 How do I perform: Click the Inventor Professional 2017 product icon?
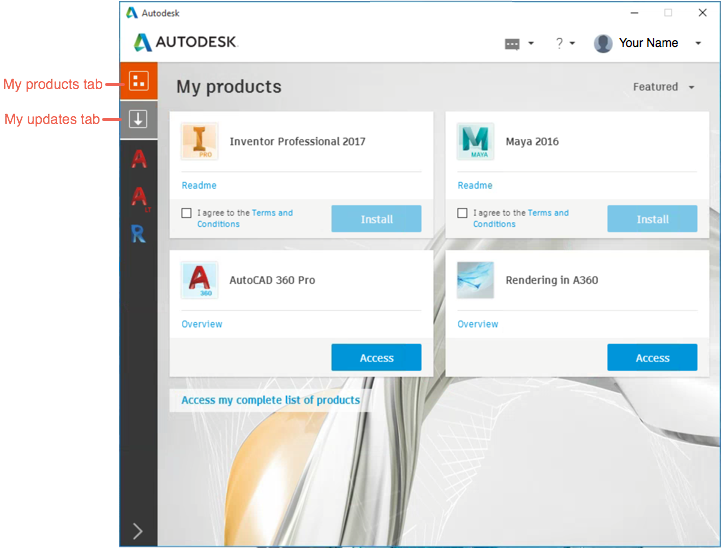199,141
